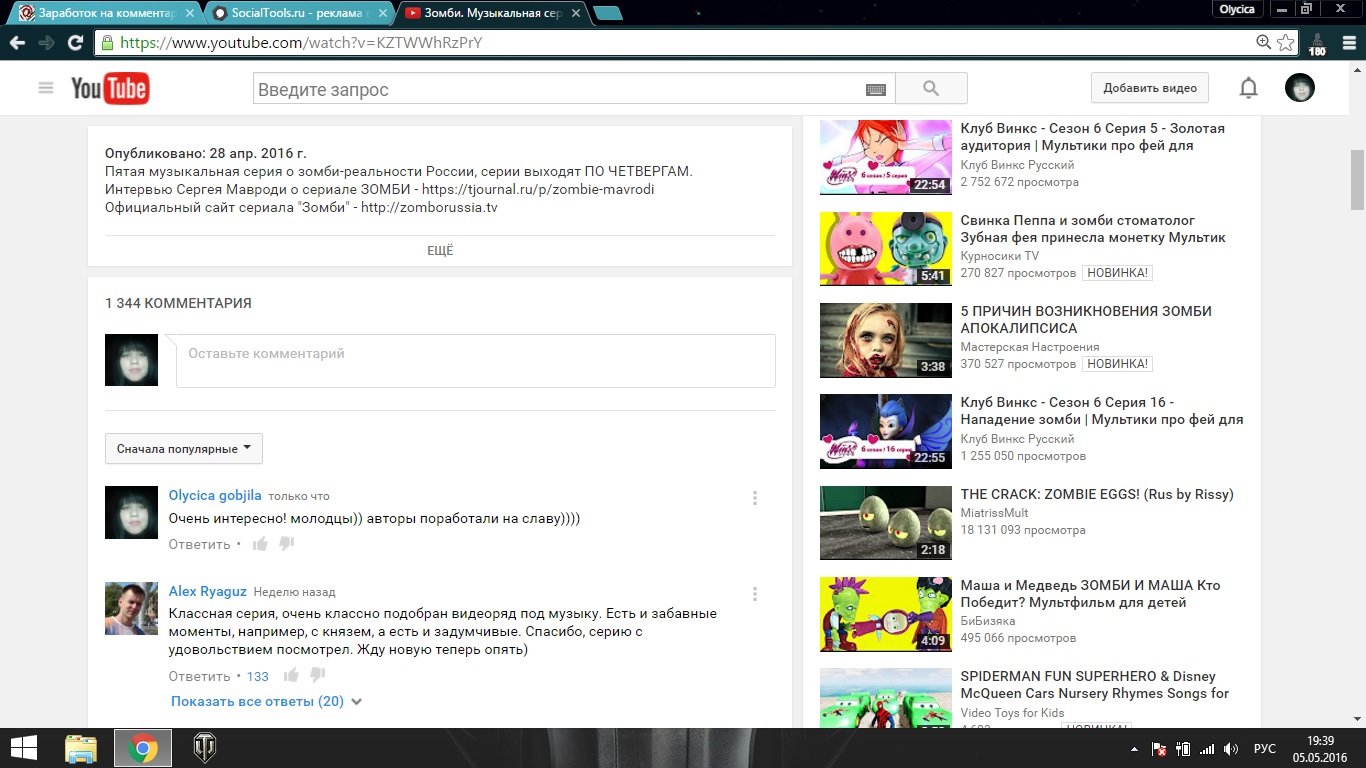
Task: Open World of Tanks from the taskbar
Action: [205, 748]
